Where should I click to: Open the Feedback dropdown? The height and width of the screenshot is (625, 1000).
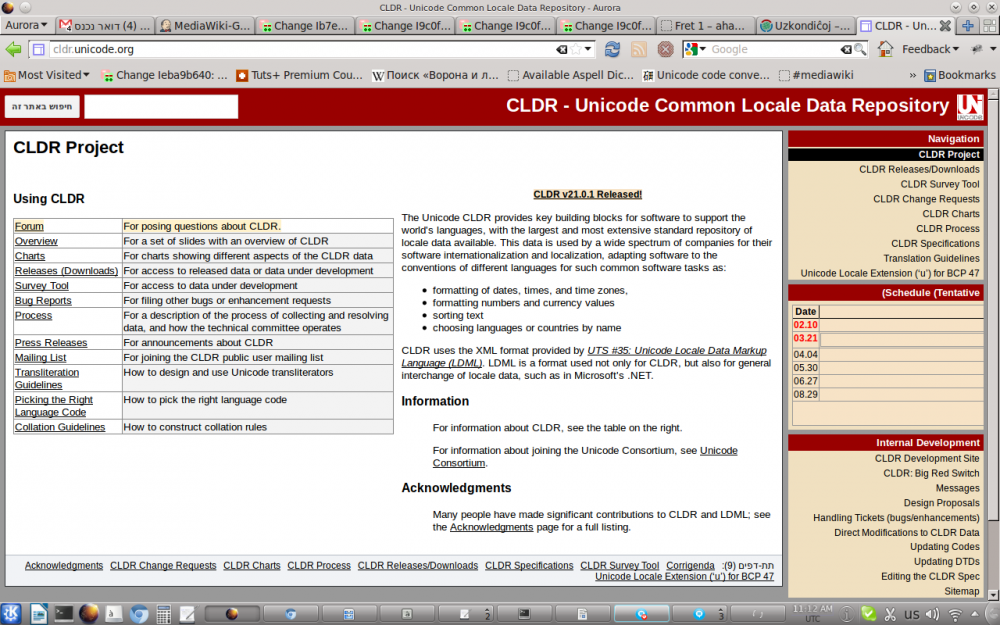tap(930, 49)
